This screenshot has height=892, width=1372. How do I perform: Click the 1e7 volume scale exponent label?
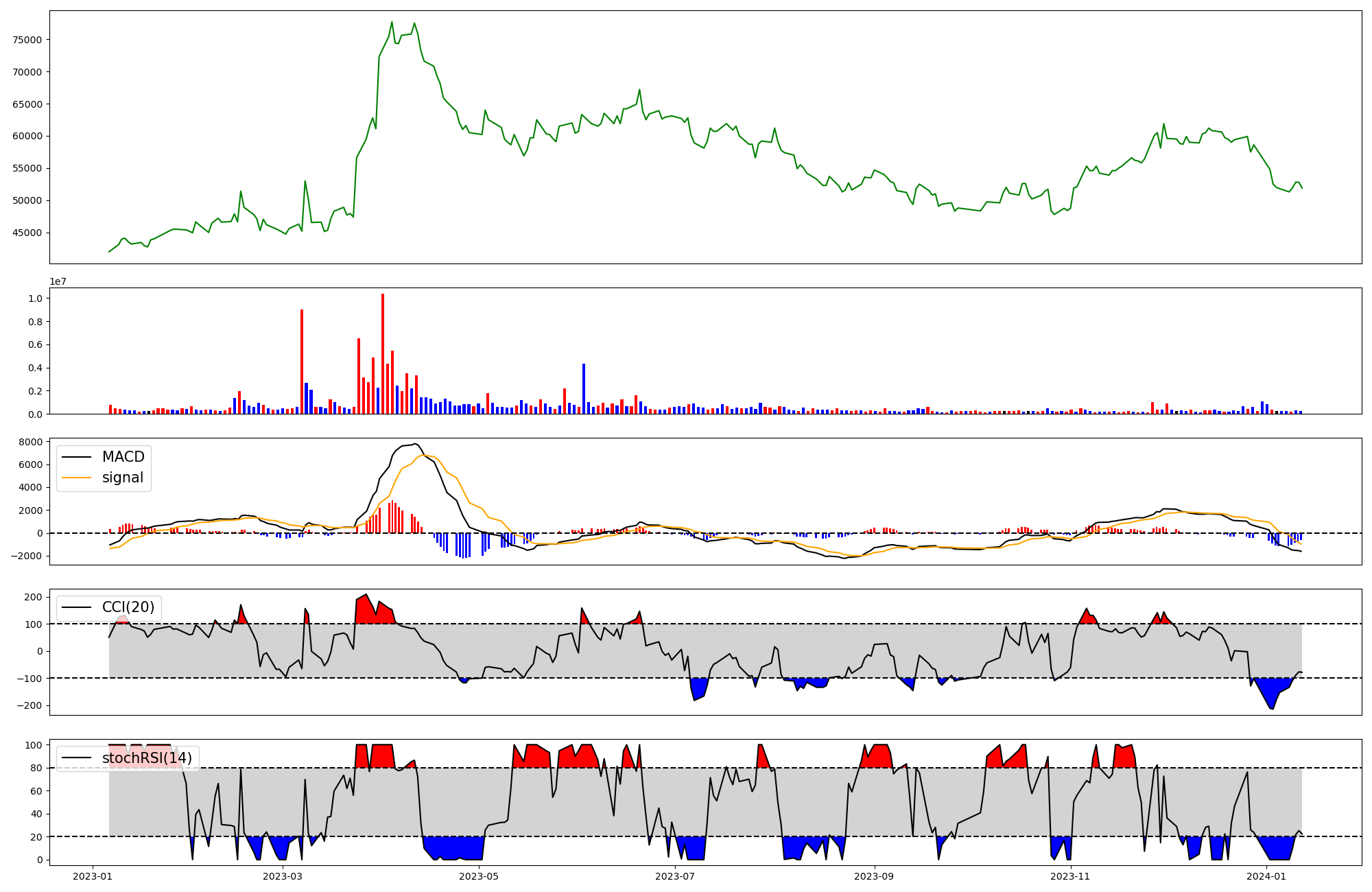tap(58, 281)
